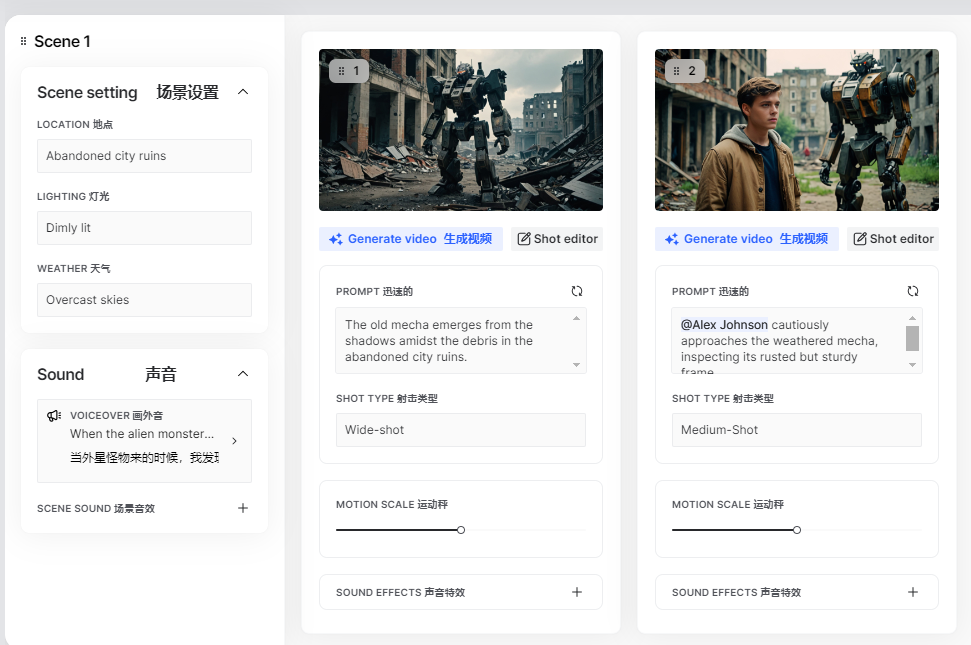Select shot 2 thumbnail with Alex Johnson
971x645 pixels.
(796, 130)
